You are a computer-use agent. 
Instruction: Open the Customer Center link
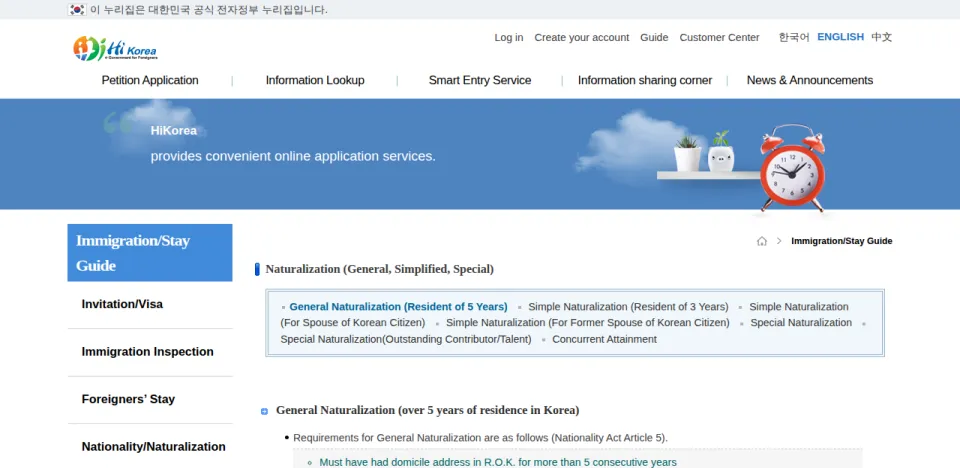(719, 37)
